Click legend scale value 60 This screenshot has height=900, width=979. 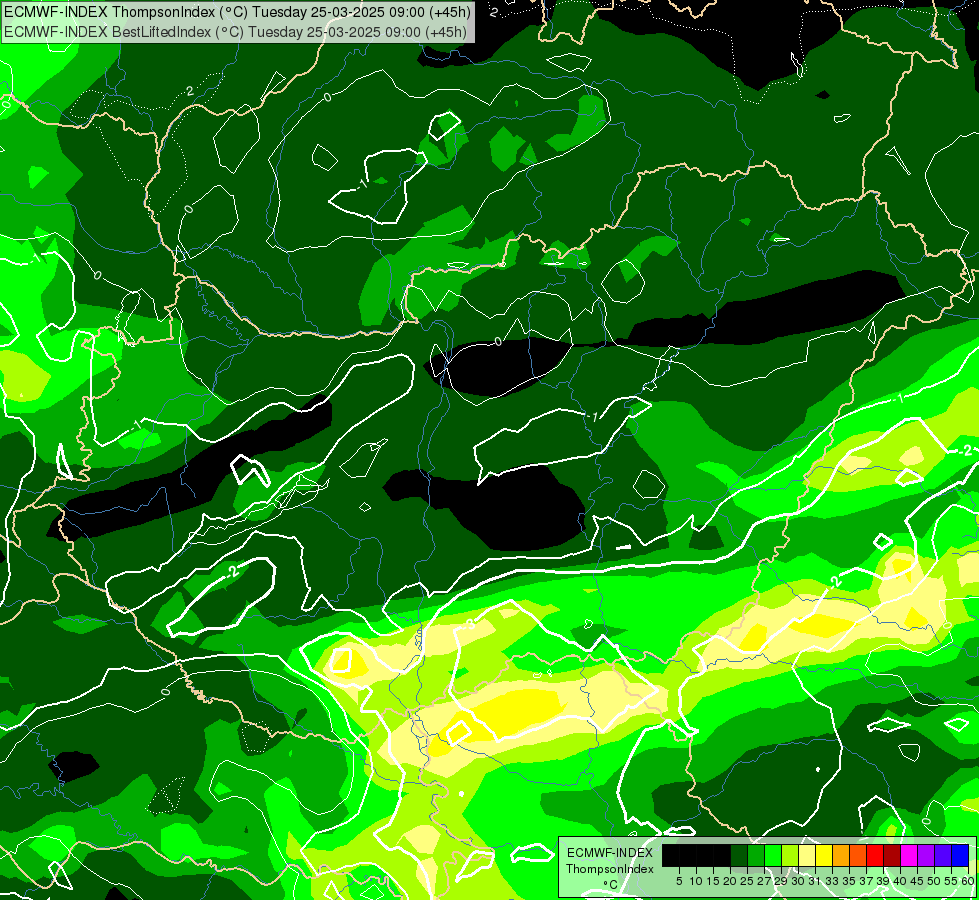(967, 881)
